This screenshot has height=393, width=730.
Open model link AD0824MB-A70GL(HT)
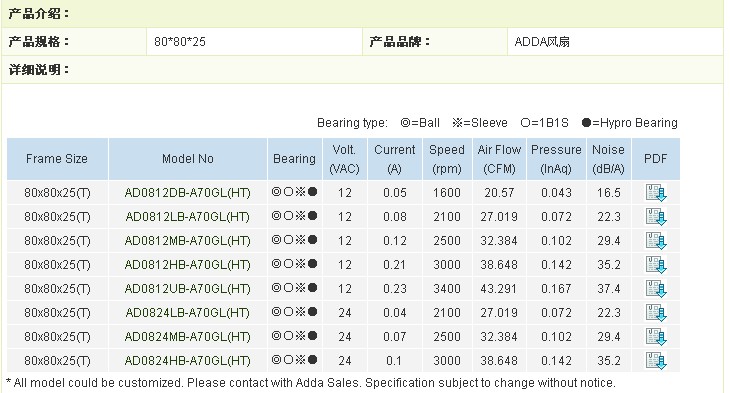tap(188, 337)
